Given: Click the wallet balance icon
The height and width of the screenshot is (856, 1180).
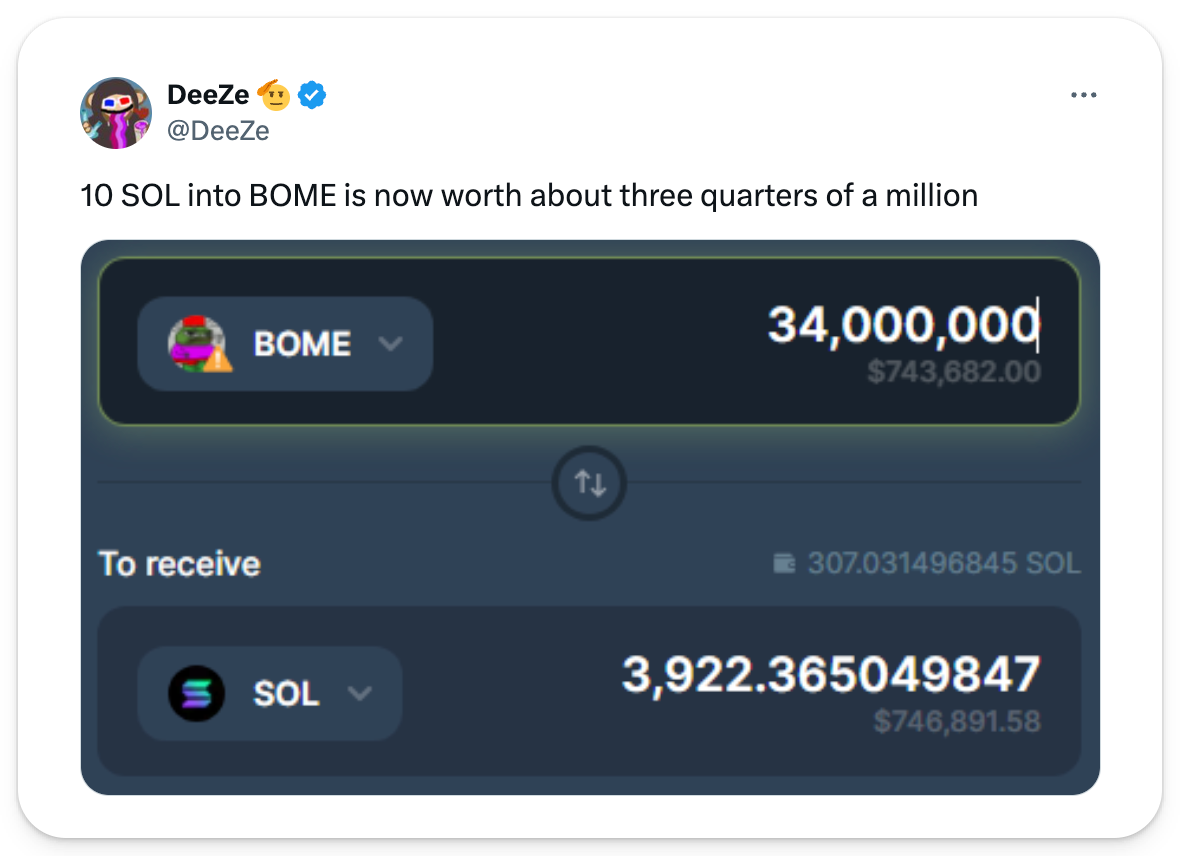Looking at the screenshot, I should (786, 564).
